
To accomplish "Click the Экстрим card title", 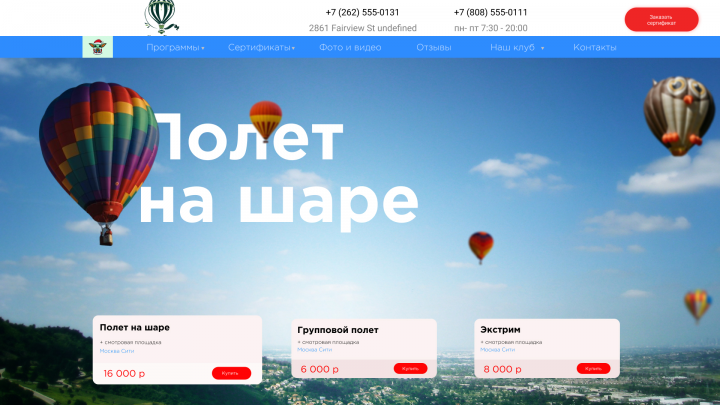I will [500, 329].
